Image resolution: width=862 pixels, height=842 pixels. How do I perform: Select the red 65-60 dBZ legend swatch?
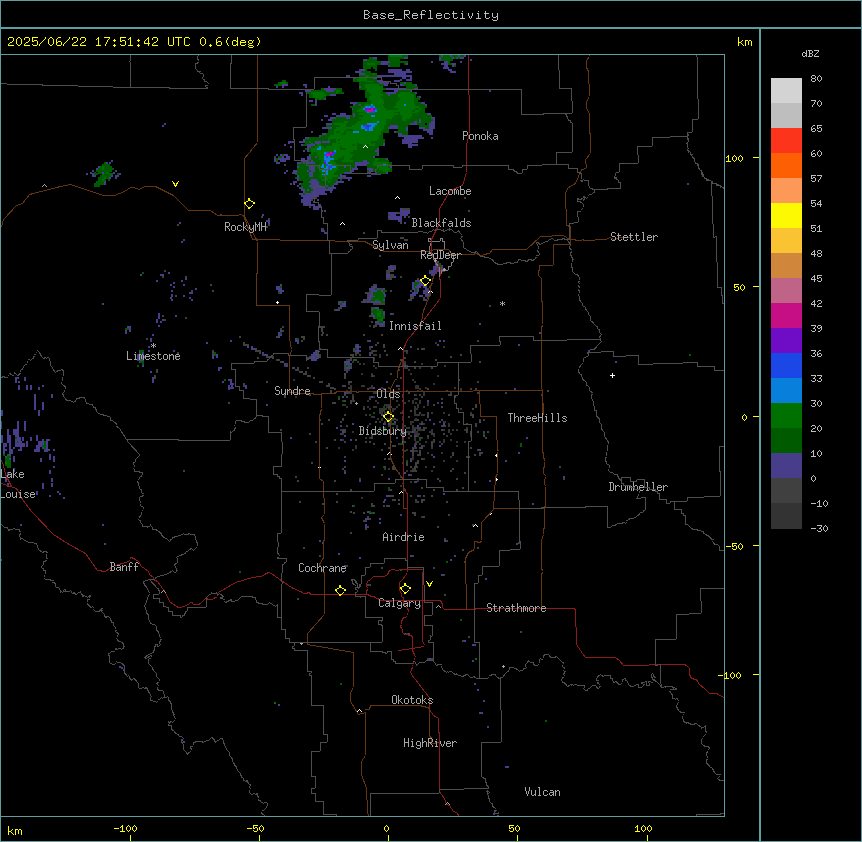click(x=786, y=140)
